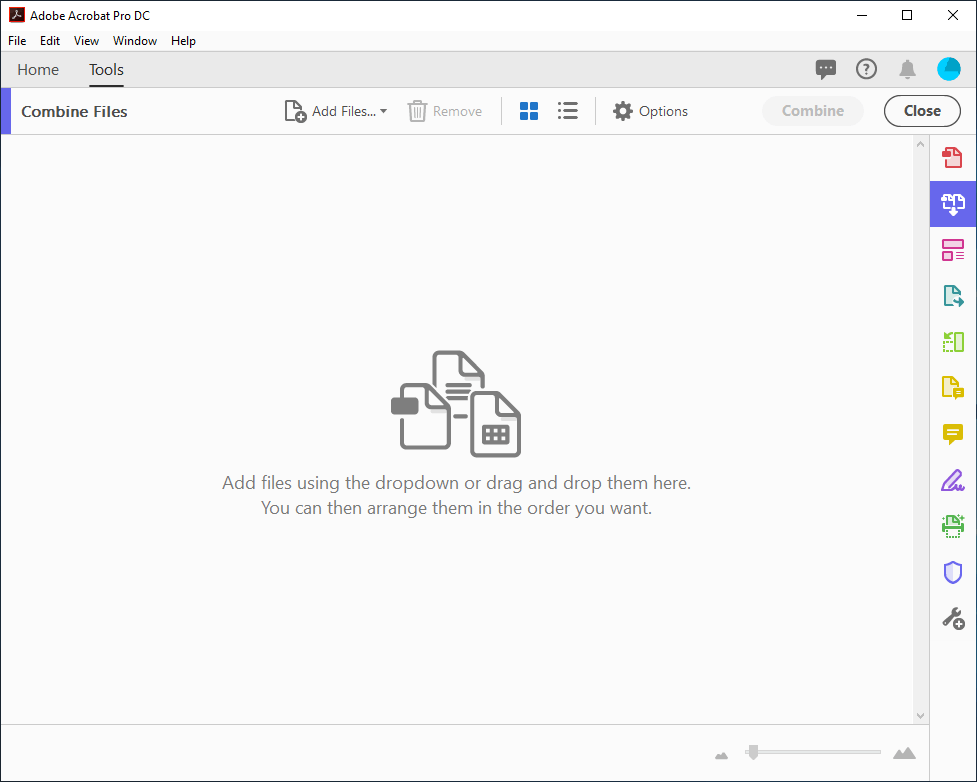
Task: Click small mountain zoom-out icon
Action: [722, 755]
